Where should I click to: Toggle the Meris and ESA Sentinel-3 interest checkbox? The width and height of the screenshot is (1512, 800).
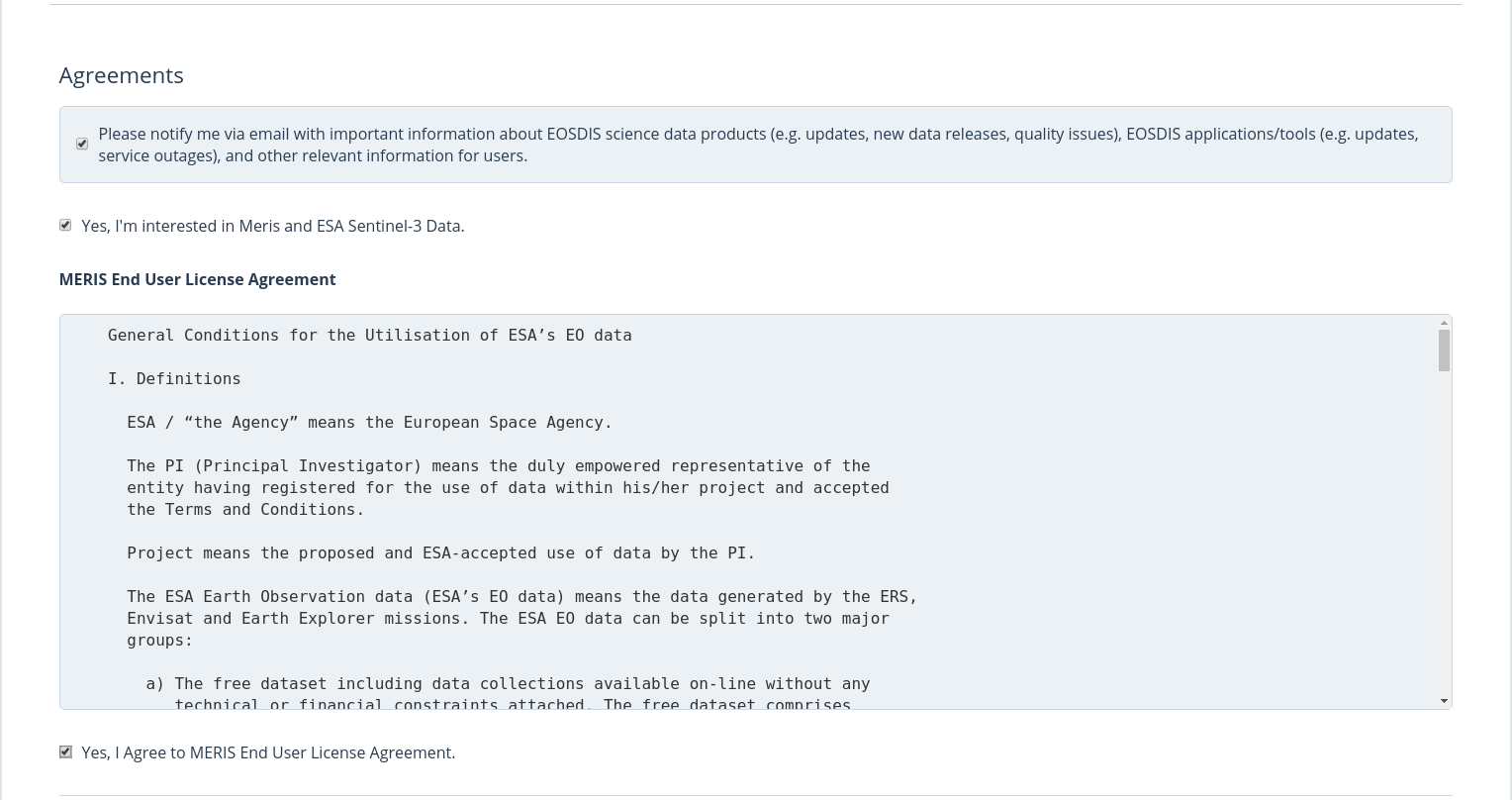65,226
